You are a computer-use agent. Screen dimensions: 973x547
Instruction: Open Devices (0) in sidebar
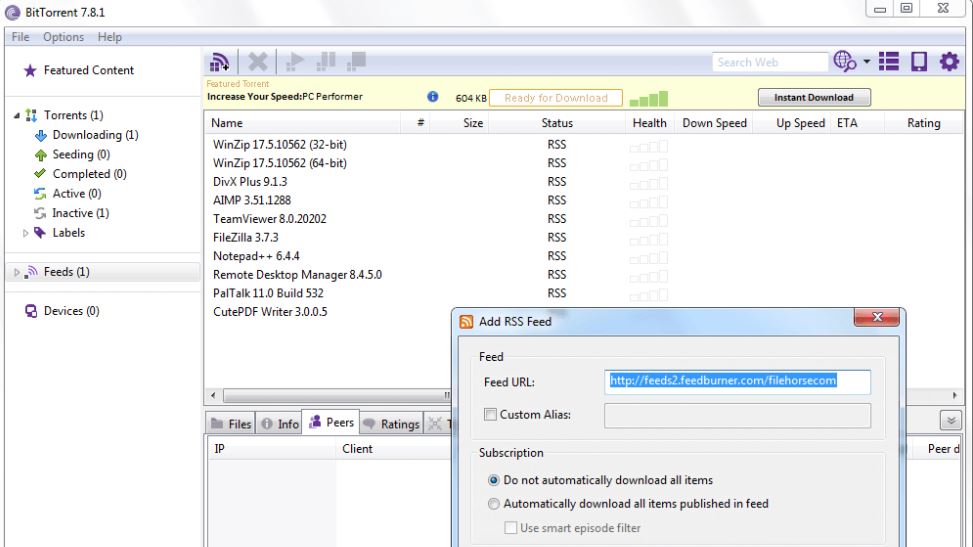tap(30, 311)
